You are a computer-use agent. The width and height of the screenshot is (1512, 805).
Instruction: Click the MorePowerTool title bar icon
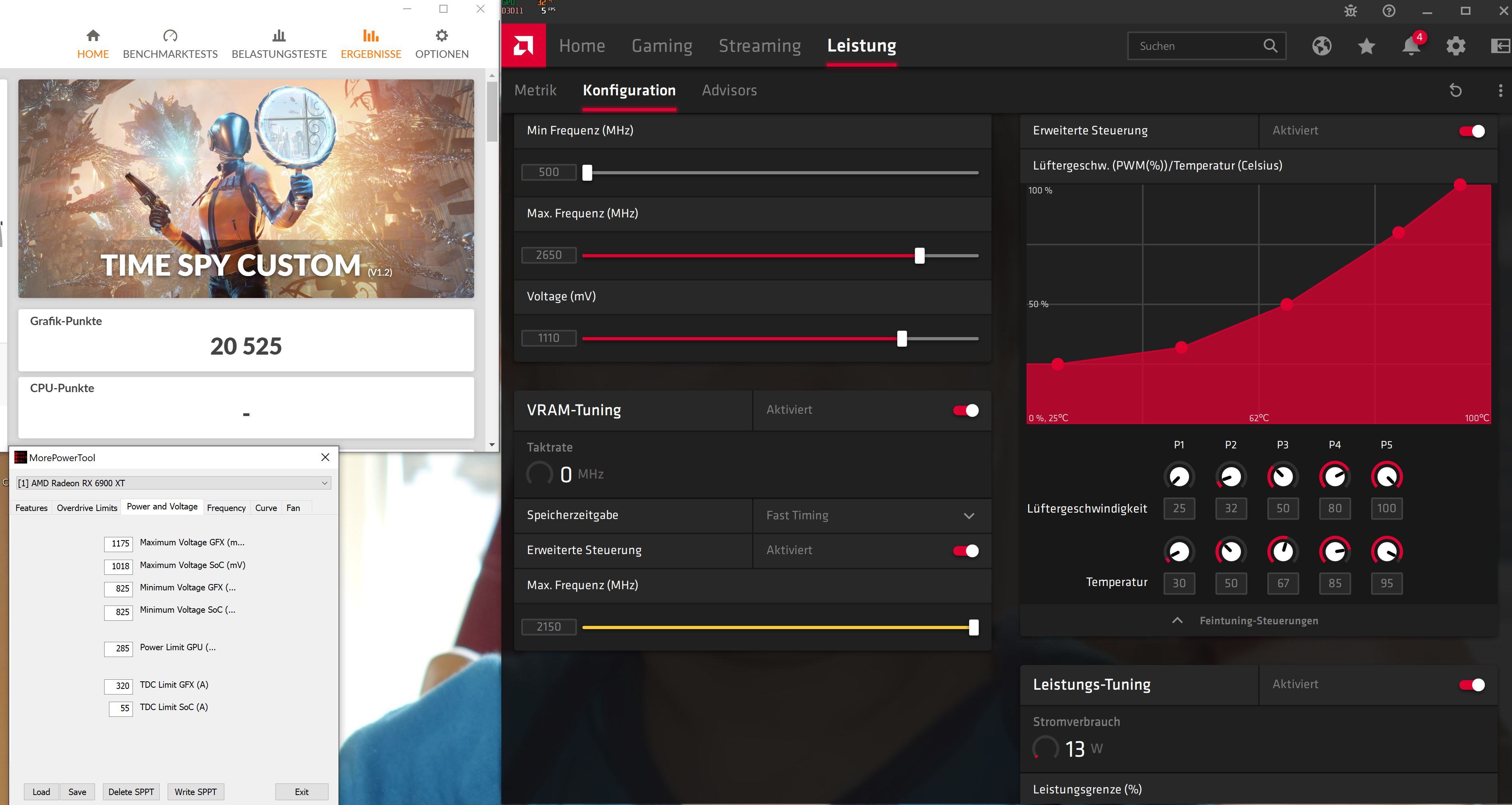pos(20,458)
